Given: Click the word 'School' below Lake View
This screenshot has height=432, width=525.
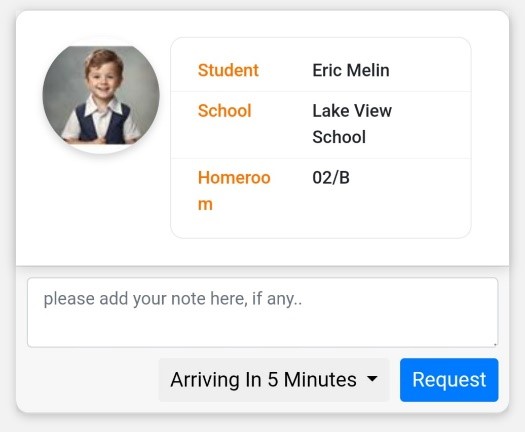Looking at the screenshot, I should [339, 137].
